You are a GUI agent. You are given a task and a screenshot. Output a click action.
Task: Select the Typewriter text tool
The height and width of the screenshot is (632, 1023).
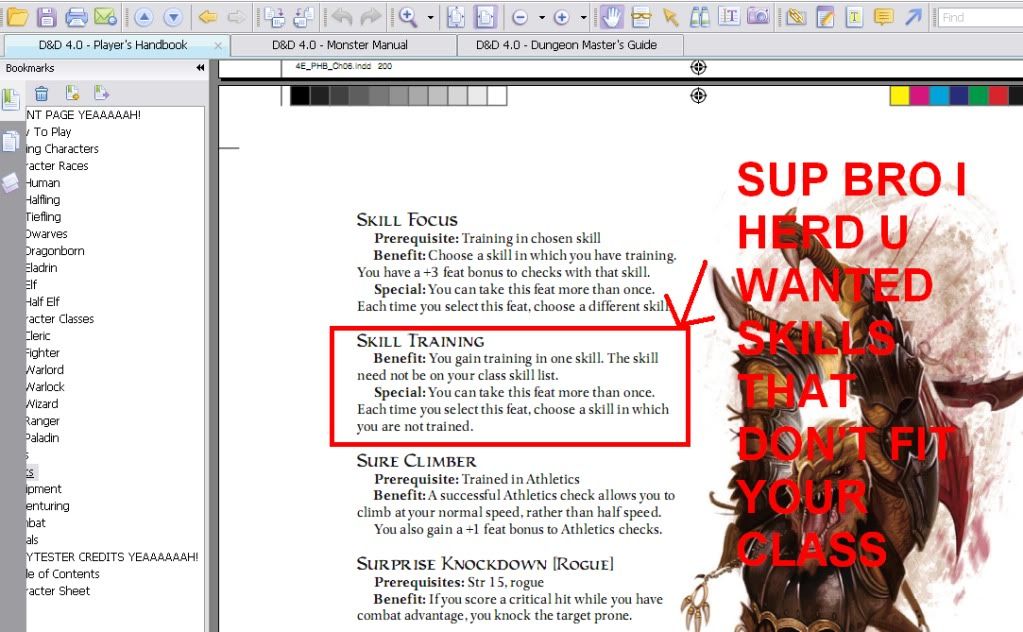coord(854,18)
